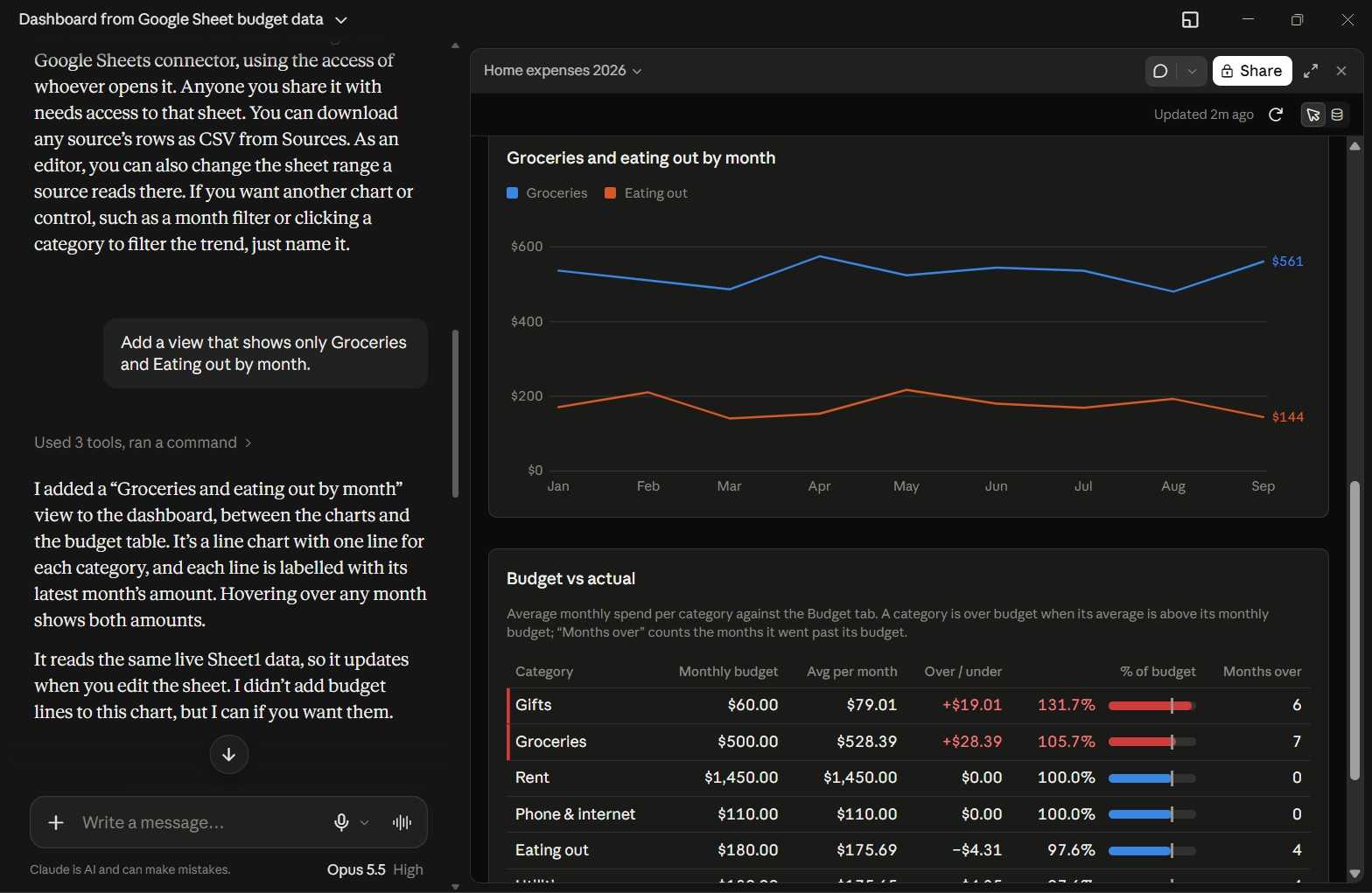Switch to the data sources view
This screenshot has width=1372, height=893.
1337,115
